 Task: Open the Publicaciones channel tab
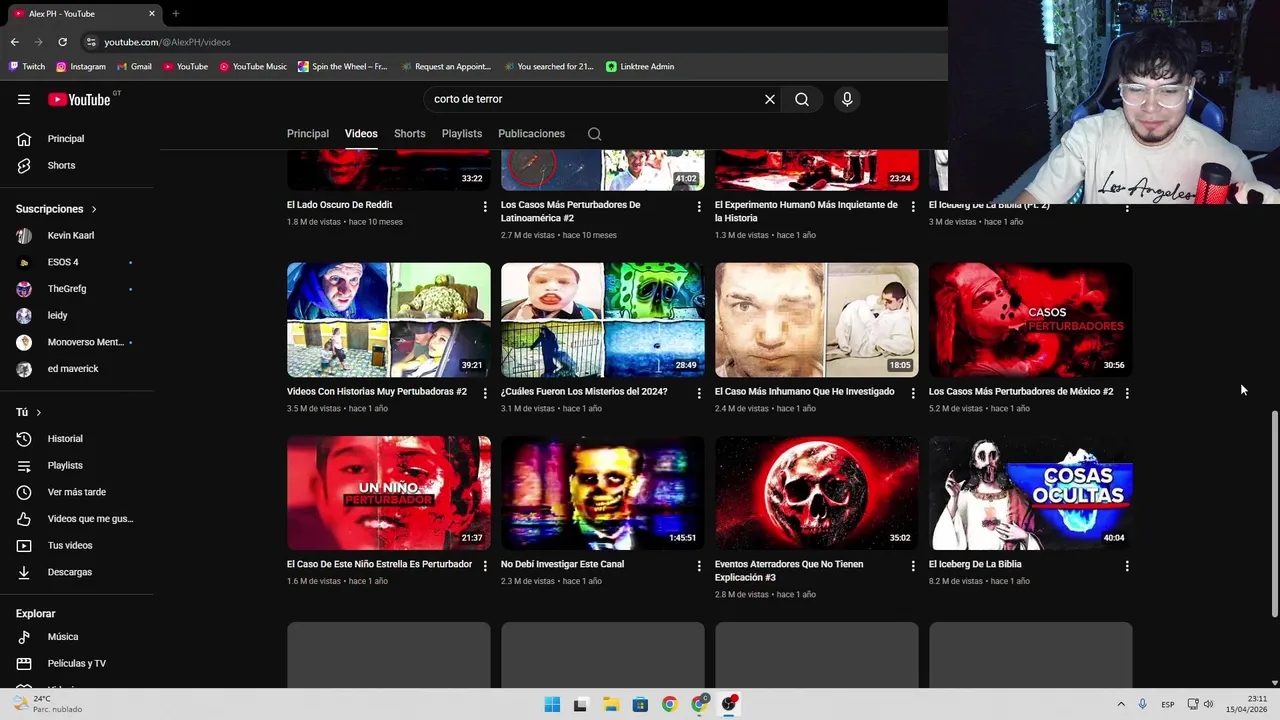532,134
